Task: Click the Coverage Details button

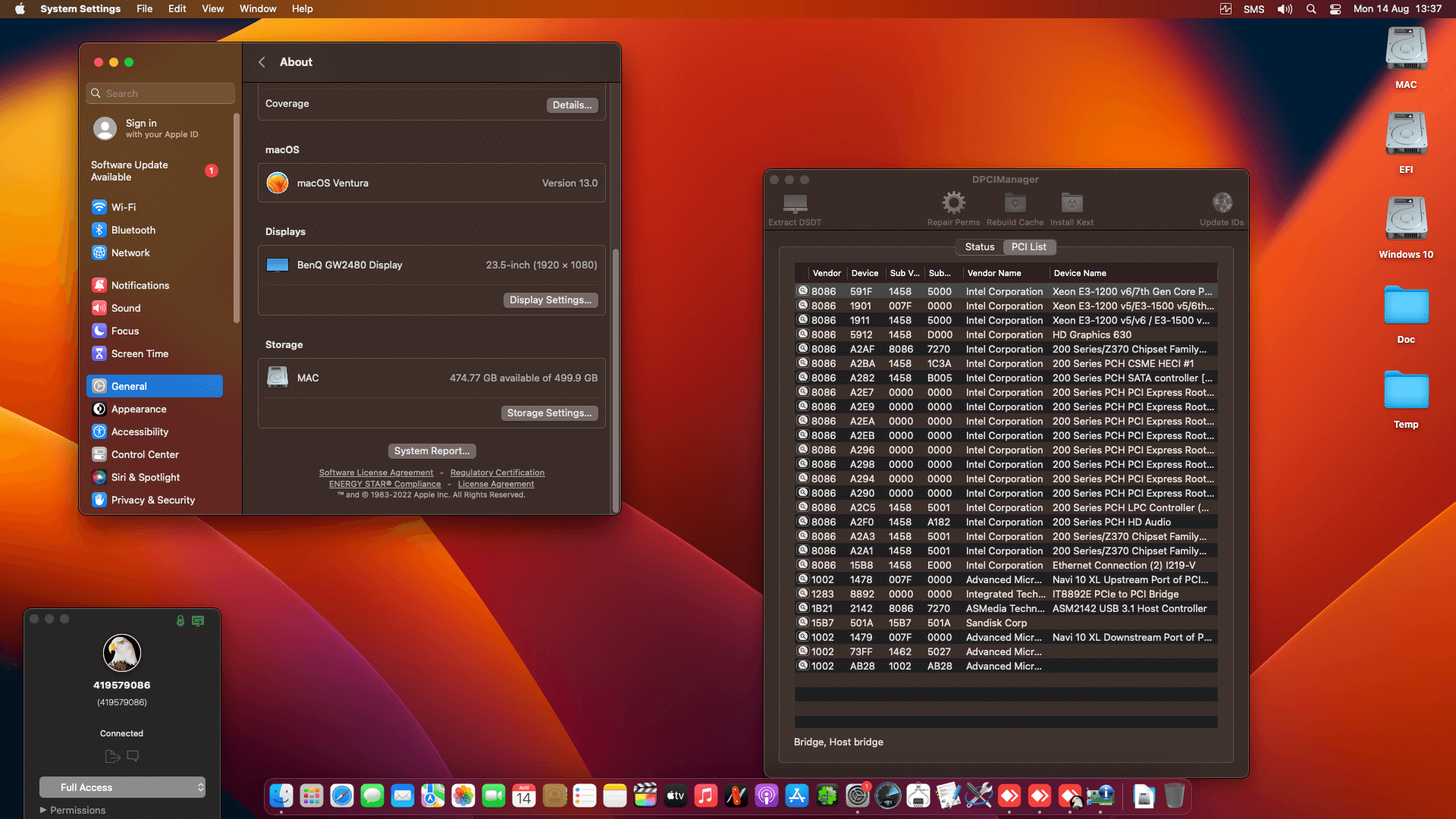Action: (572, 105)
